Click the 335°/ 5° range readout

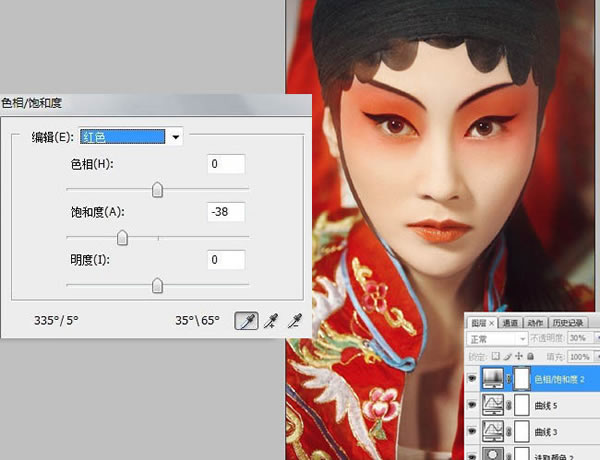tap(56, 320)
